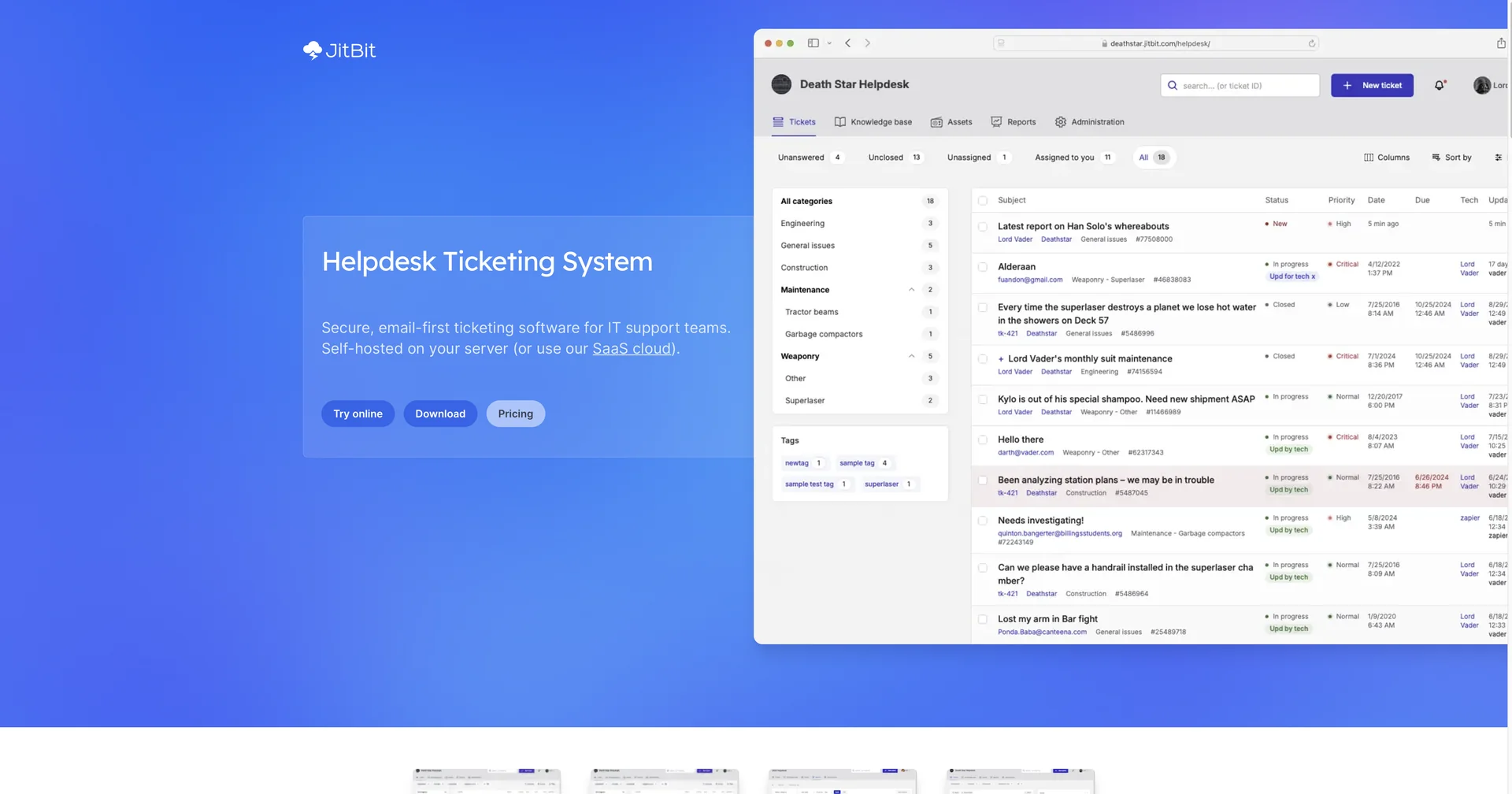
Task: Open the Unassigned tickets filter
Action: point(969,158)
